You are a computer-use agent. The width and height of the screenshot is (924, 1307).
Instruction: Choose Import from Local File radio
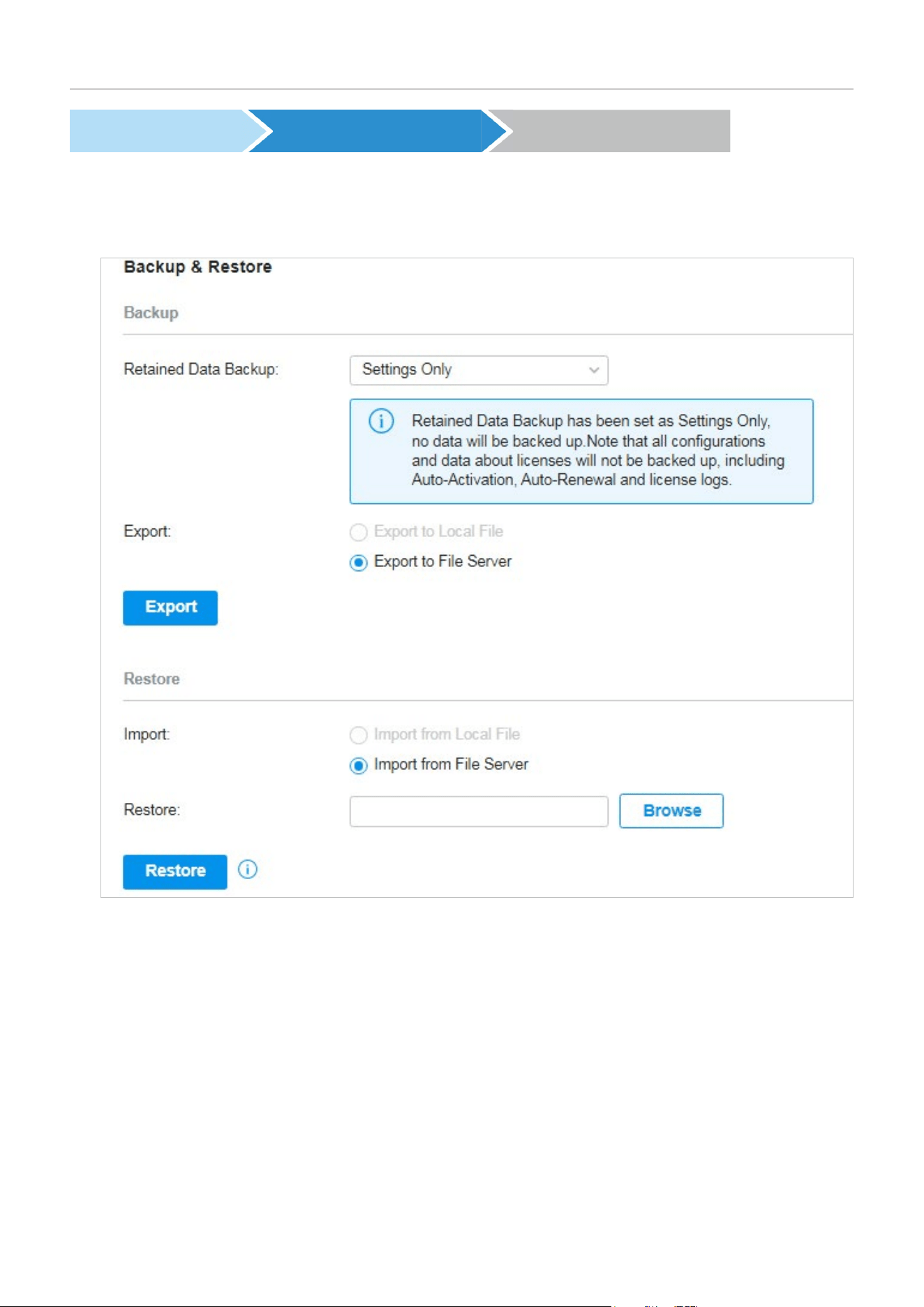(358, 735)
